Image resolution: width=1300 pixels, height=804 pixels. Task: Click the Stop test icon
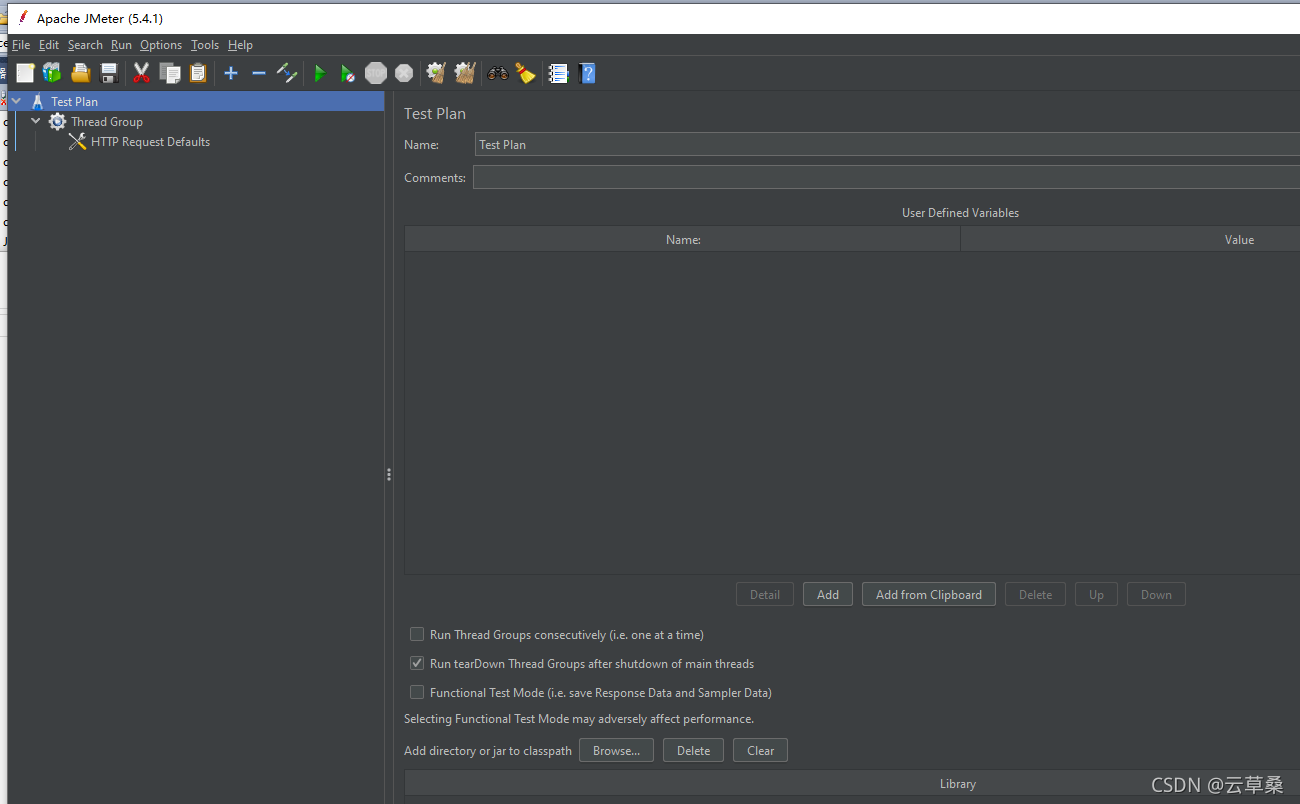point(375,73)
